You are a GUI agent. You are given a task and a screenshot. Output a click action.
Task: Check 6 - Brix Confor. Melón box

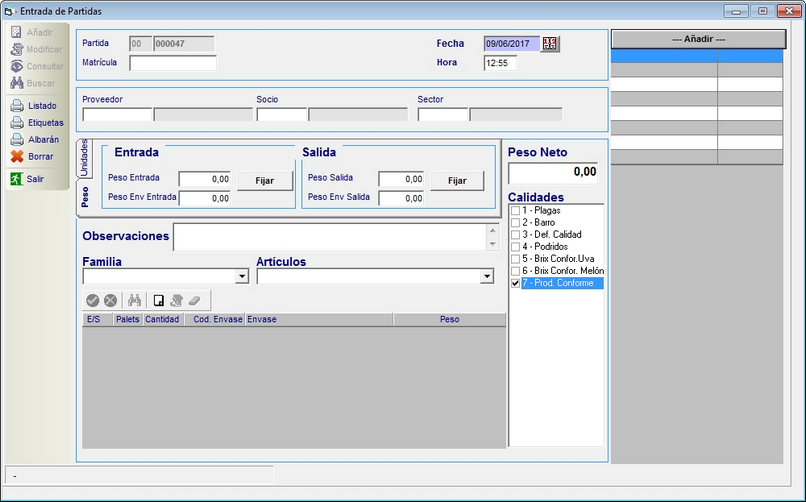(515, 271)
